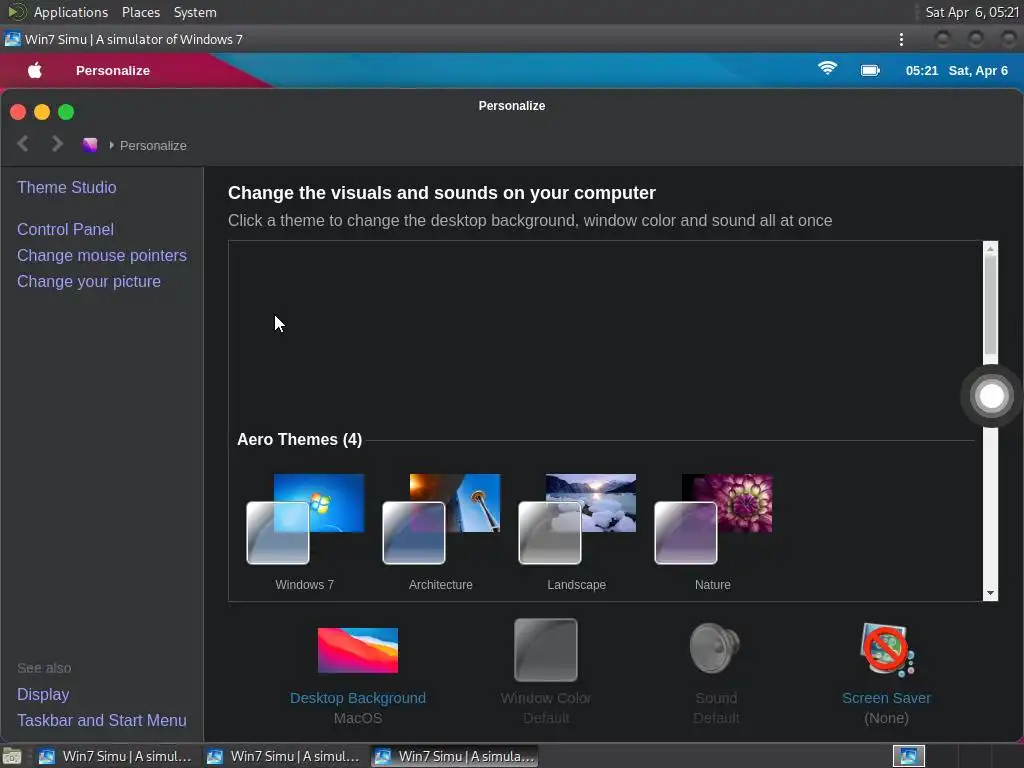Open the Wi-Fi status icon
The image size is (1024, 768).
click(x=827, y=69)
